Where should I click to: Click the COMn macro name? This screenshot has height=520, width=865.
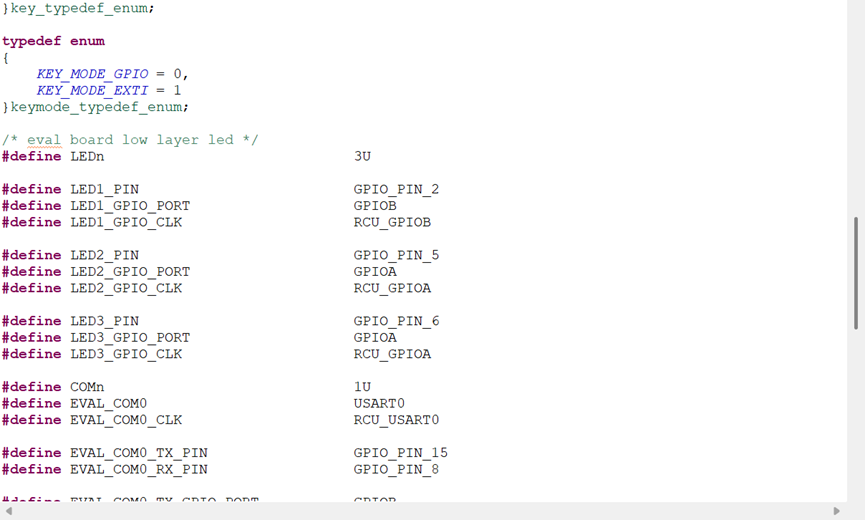pyautogui.click(x=87, y=387)
